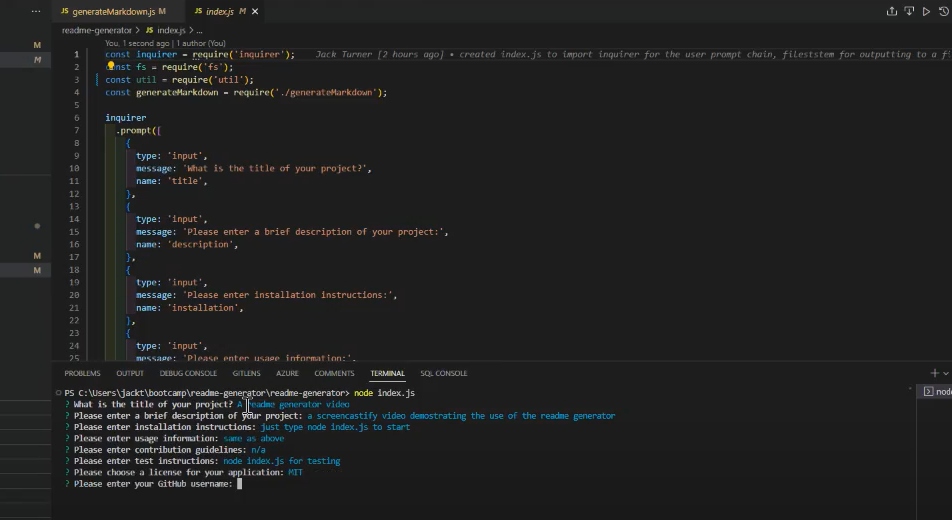
Task: Click the download arrow icon in editor toolbar
Action: [909, 11]
